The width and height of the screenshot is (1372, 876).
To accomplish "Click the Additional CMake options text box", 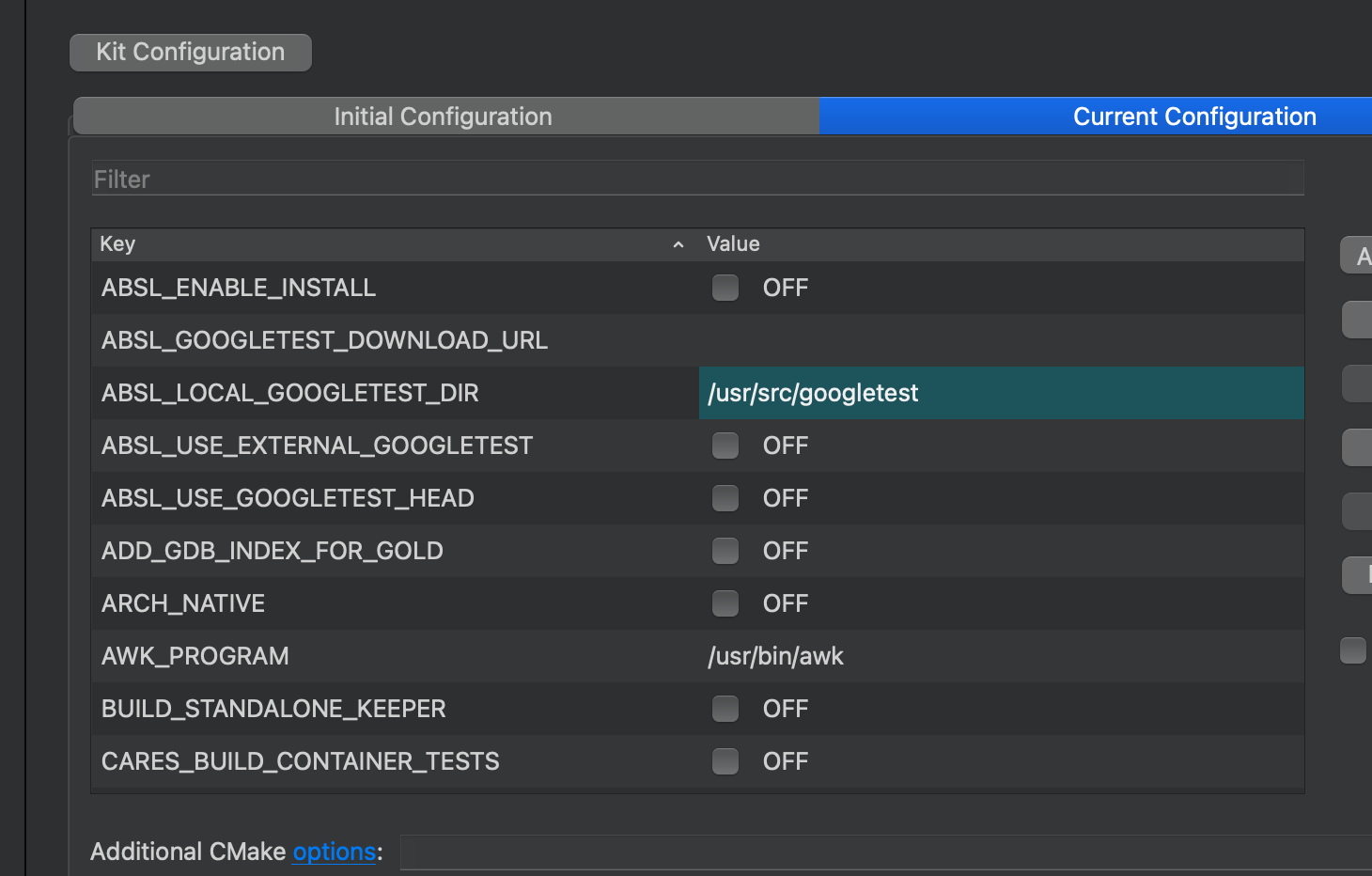I will pyautogui.click(x=846, y=852).
